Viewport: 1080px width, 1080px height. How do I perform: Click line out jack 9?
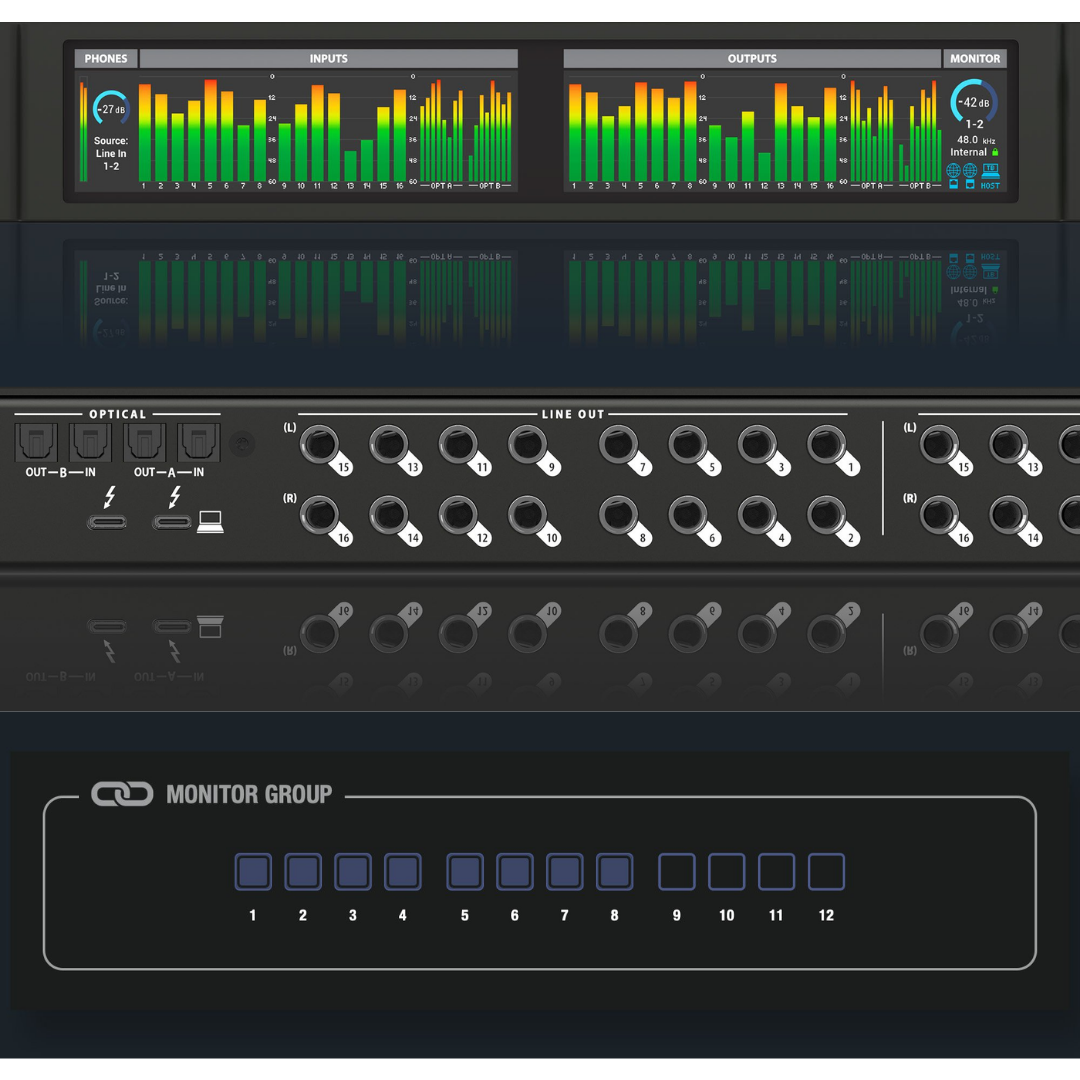tap(528, 445)
